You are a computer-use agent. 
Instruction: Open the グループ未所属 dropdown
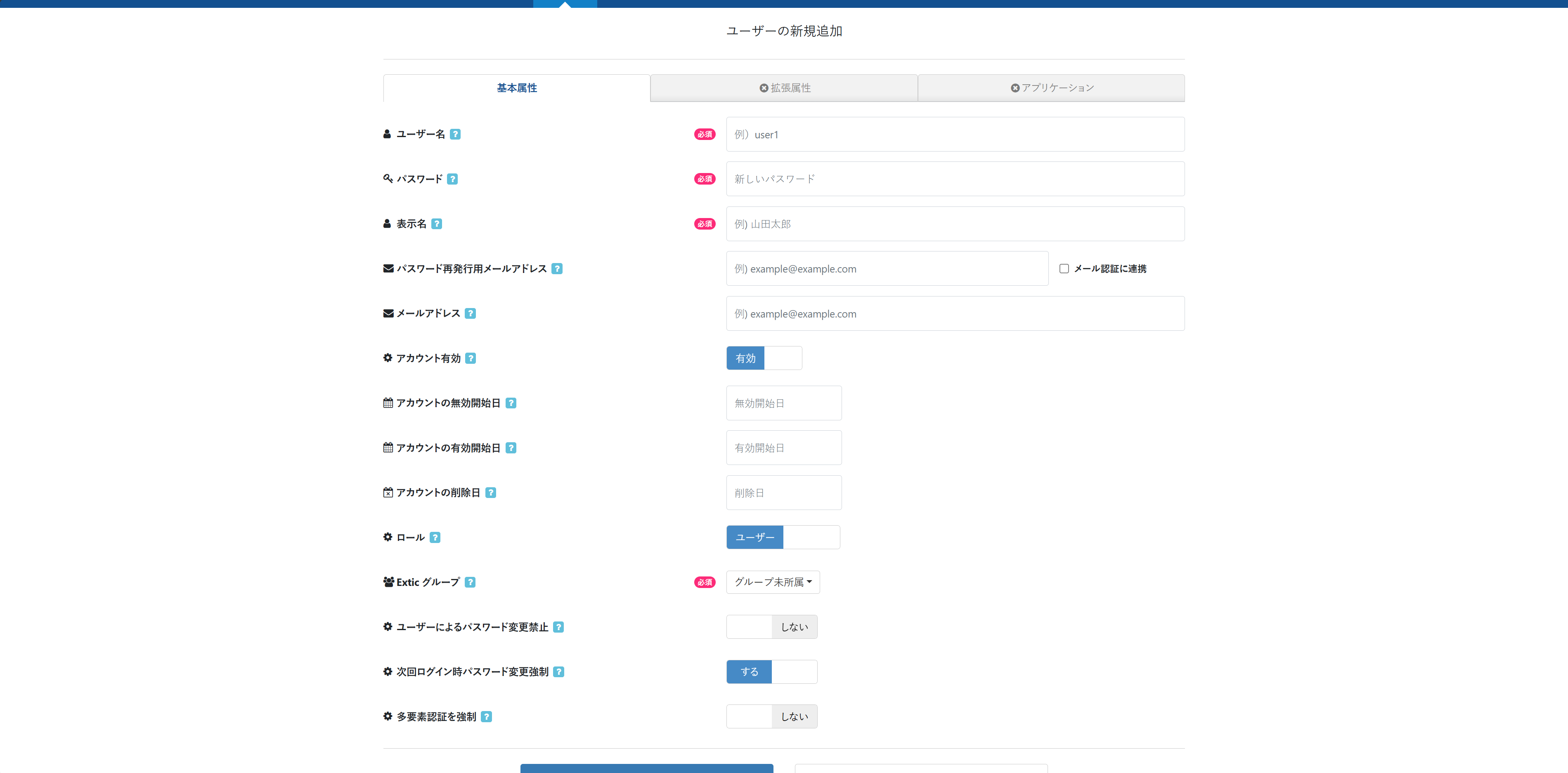coord(772,582)
